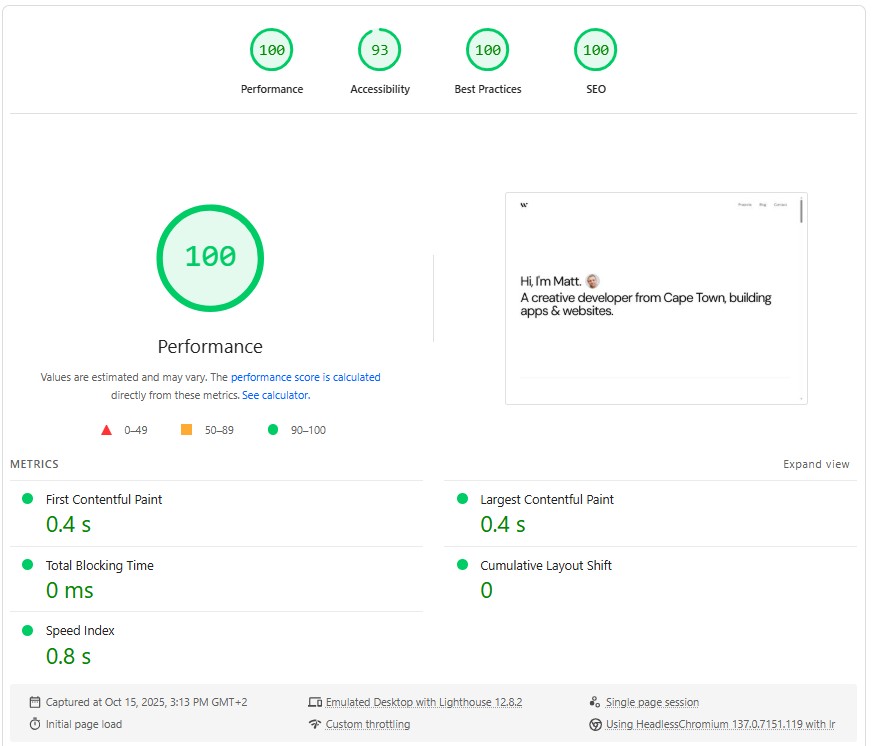Expand the First Contentful Paint metric

104,499
